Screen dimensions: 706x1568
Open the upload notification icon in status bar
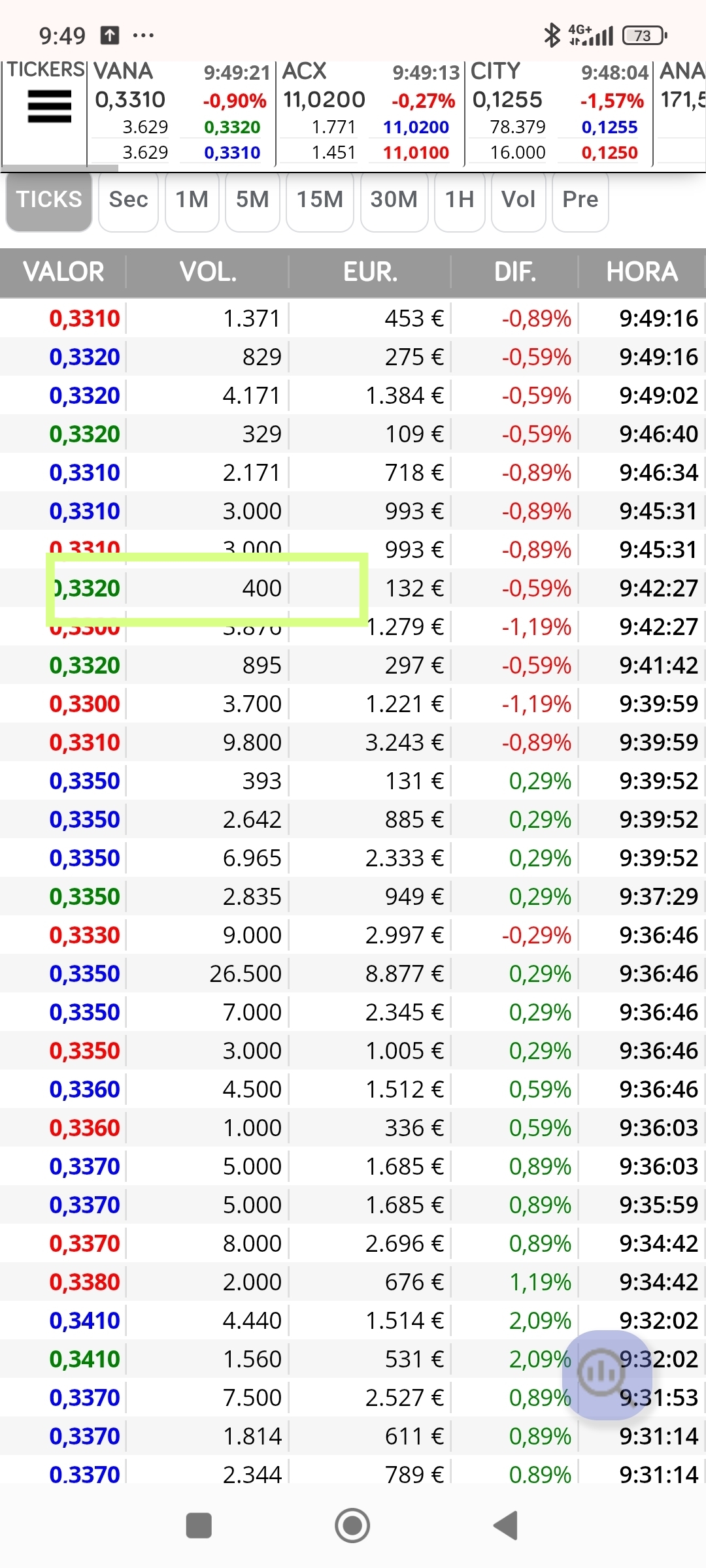[x=109, y=35]
